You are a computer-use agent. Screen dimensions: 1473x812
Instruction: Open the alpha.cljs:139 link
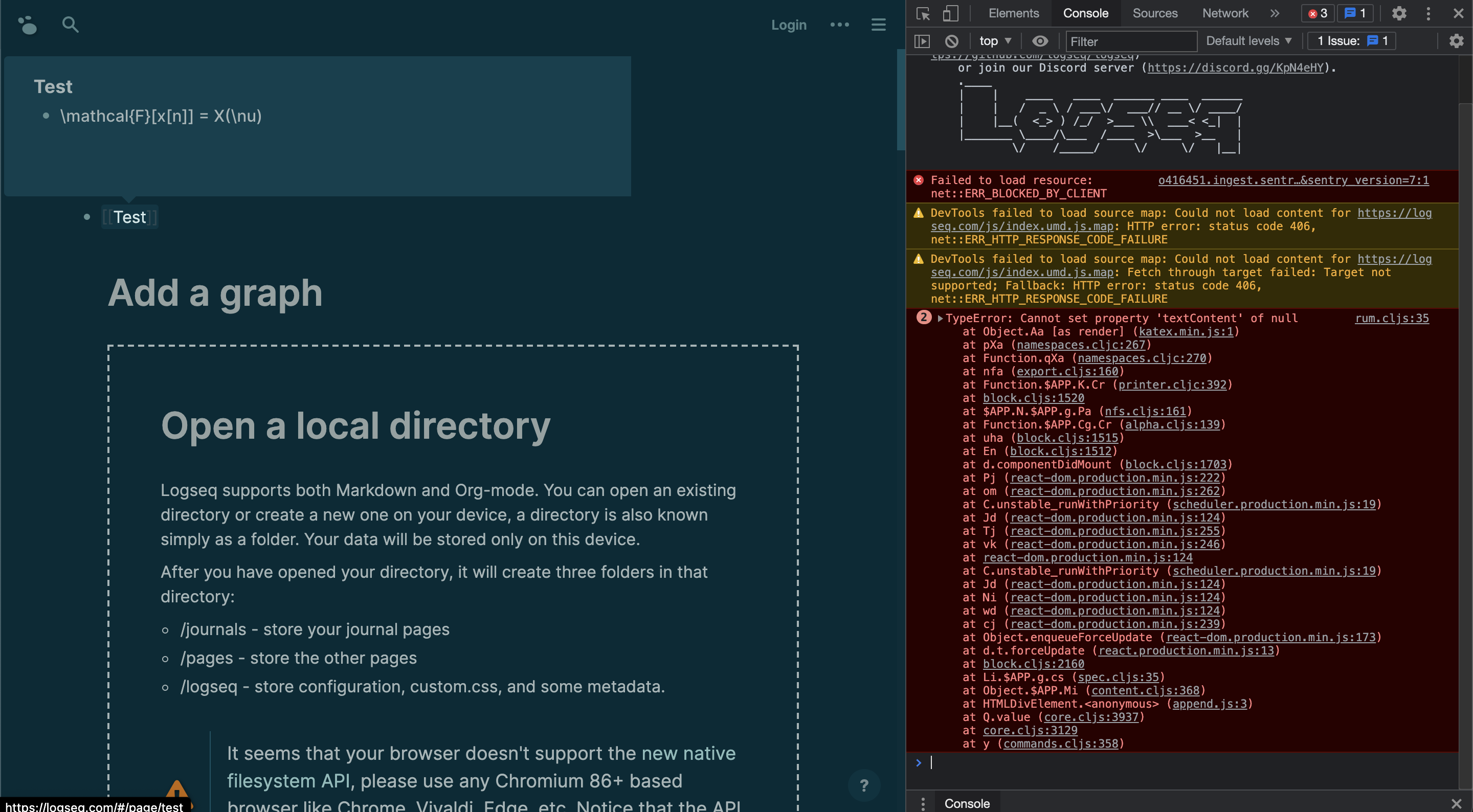tap(1172, 425)
